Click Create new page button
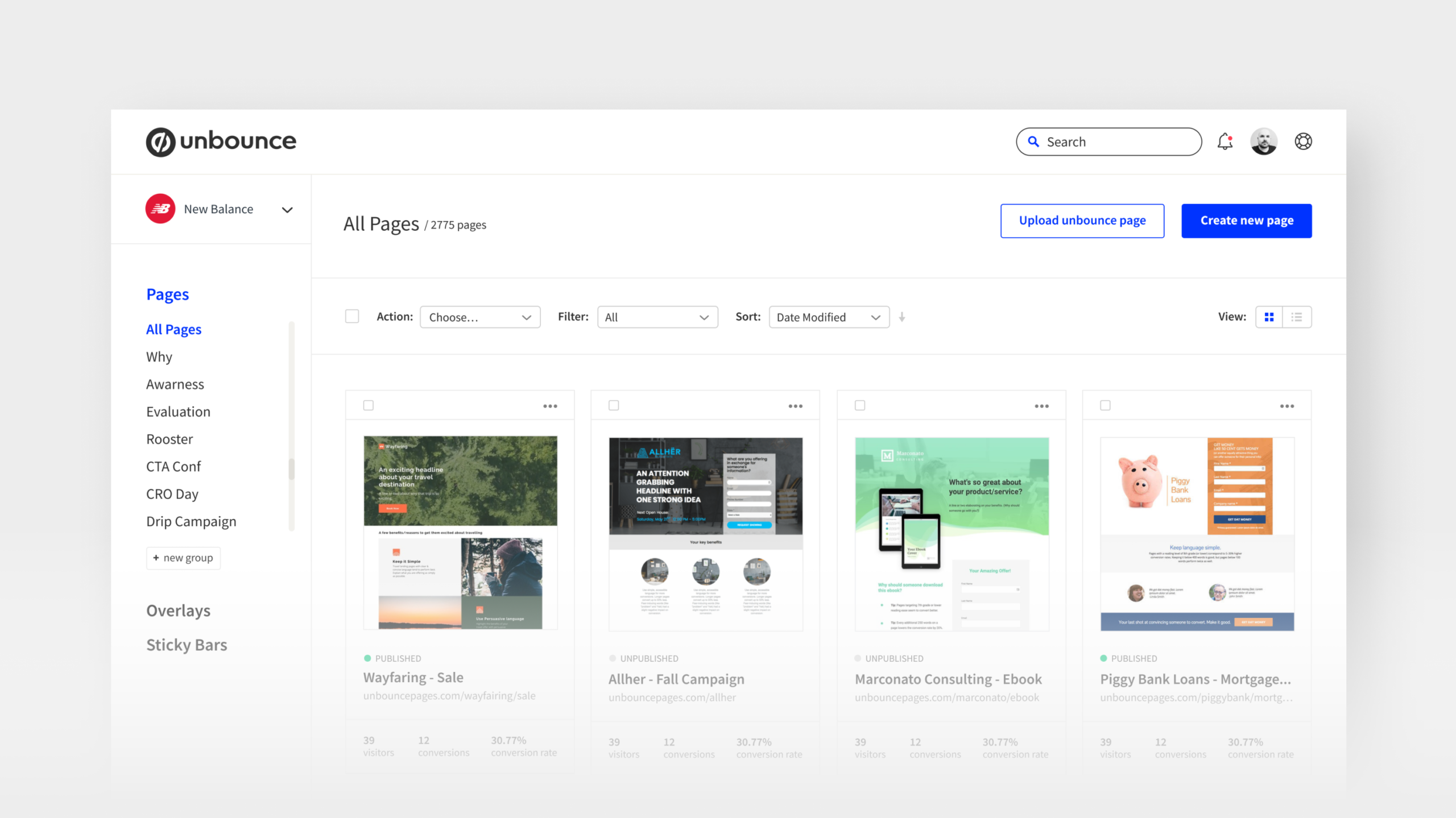Image resolution: width=1456 pixels, height=818 pixels. click(x=1247, y=221)
